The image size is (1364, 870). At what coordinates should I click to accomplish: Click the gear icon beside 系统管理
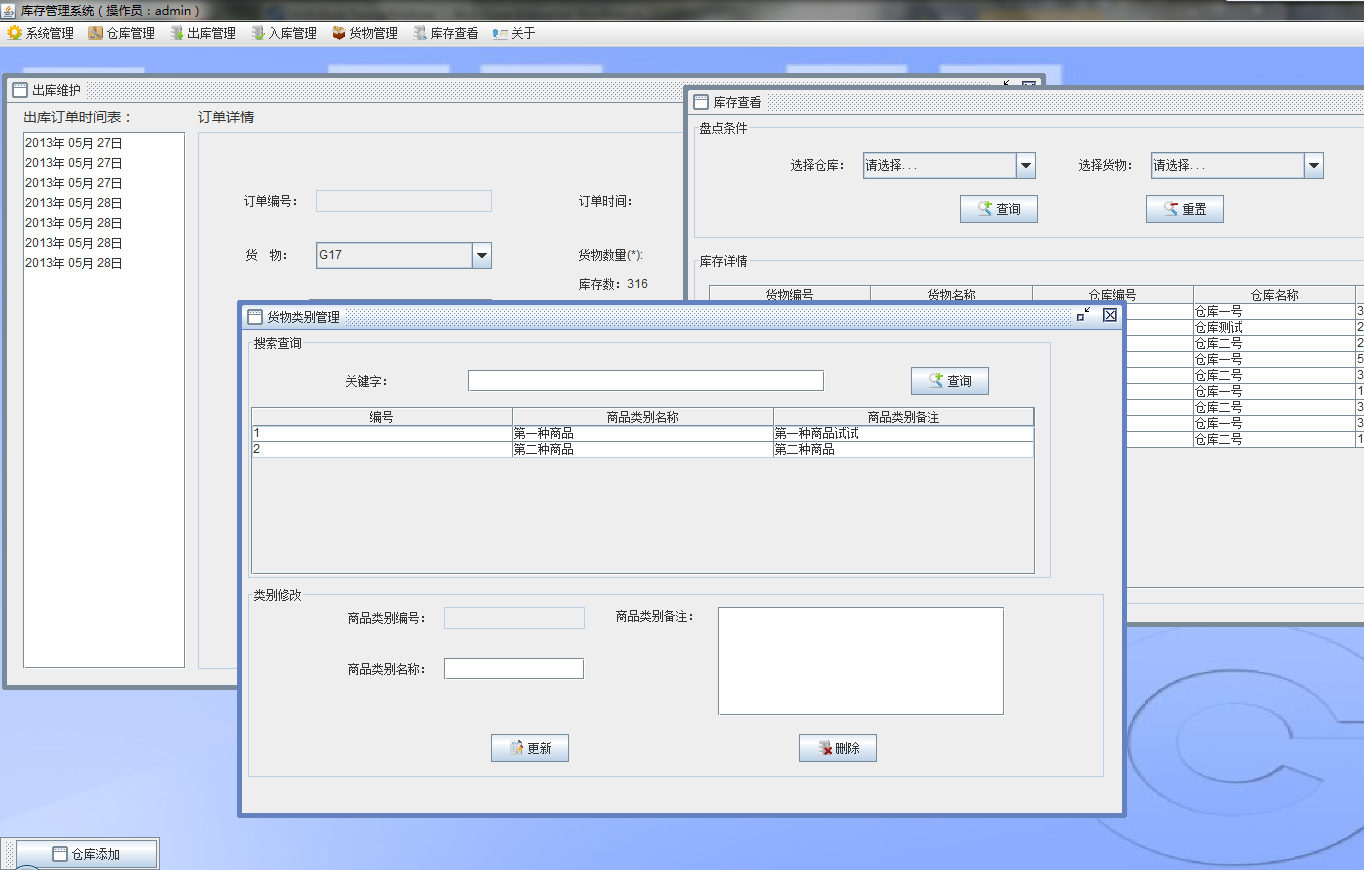pyautogui.click(x=14, y=33)
